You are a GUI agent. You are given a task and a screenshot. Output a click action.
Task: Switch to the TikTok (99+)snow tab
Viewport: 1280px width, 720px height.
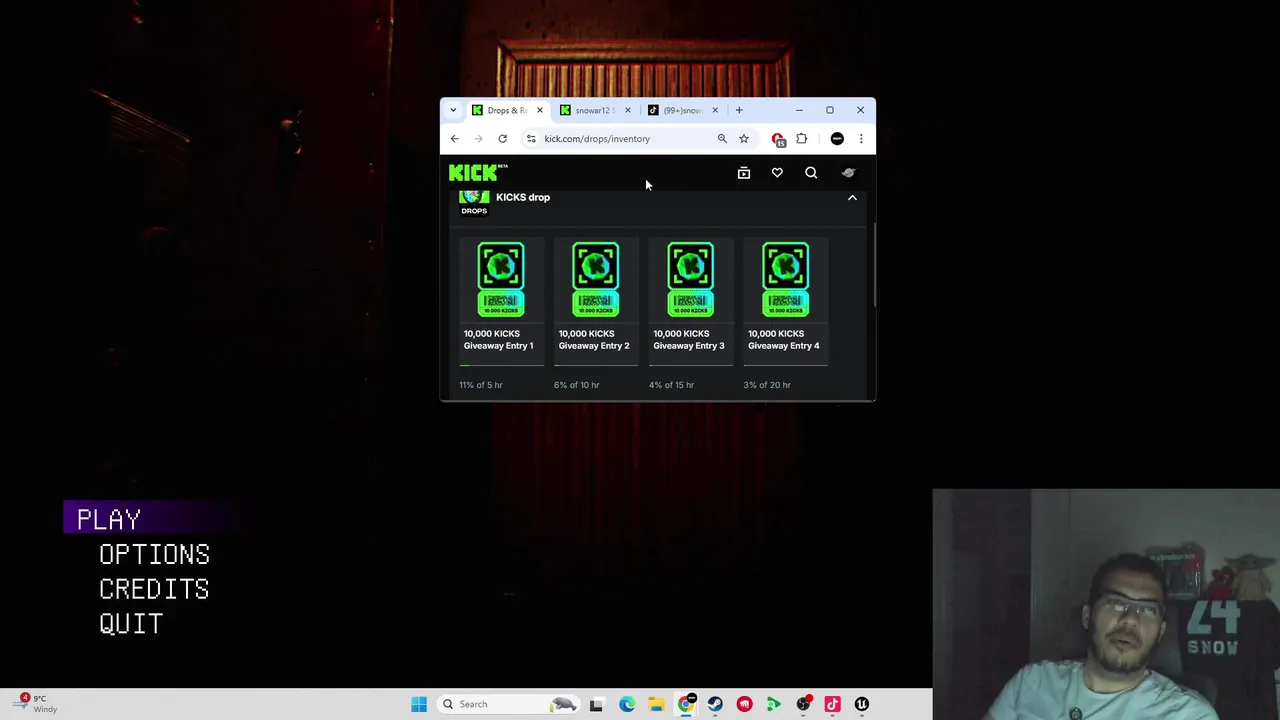pos(684,110)
